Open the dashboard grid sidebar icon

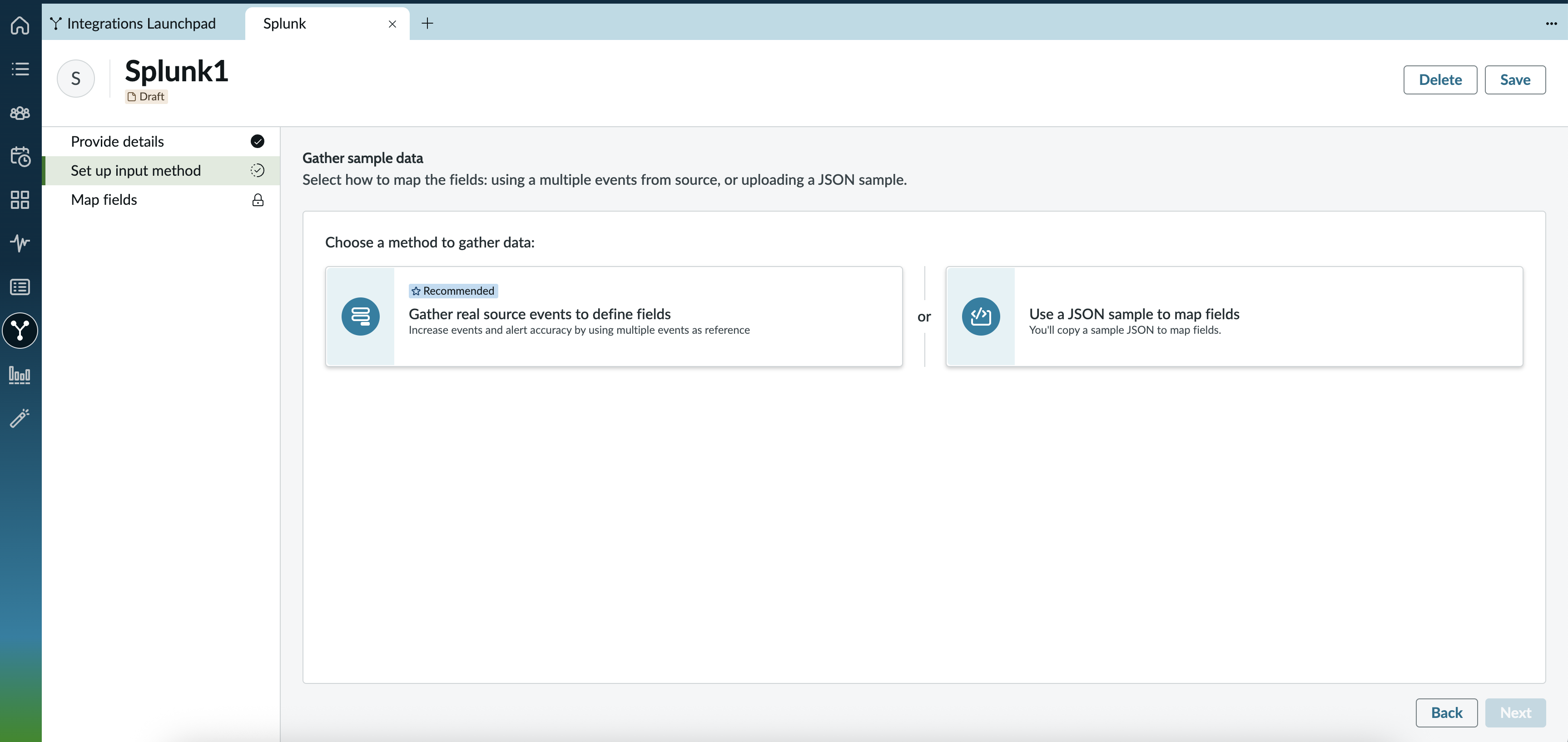pyautogui.click(x=20, y=200)
